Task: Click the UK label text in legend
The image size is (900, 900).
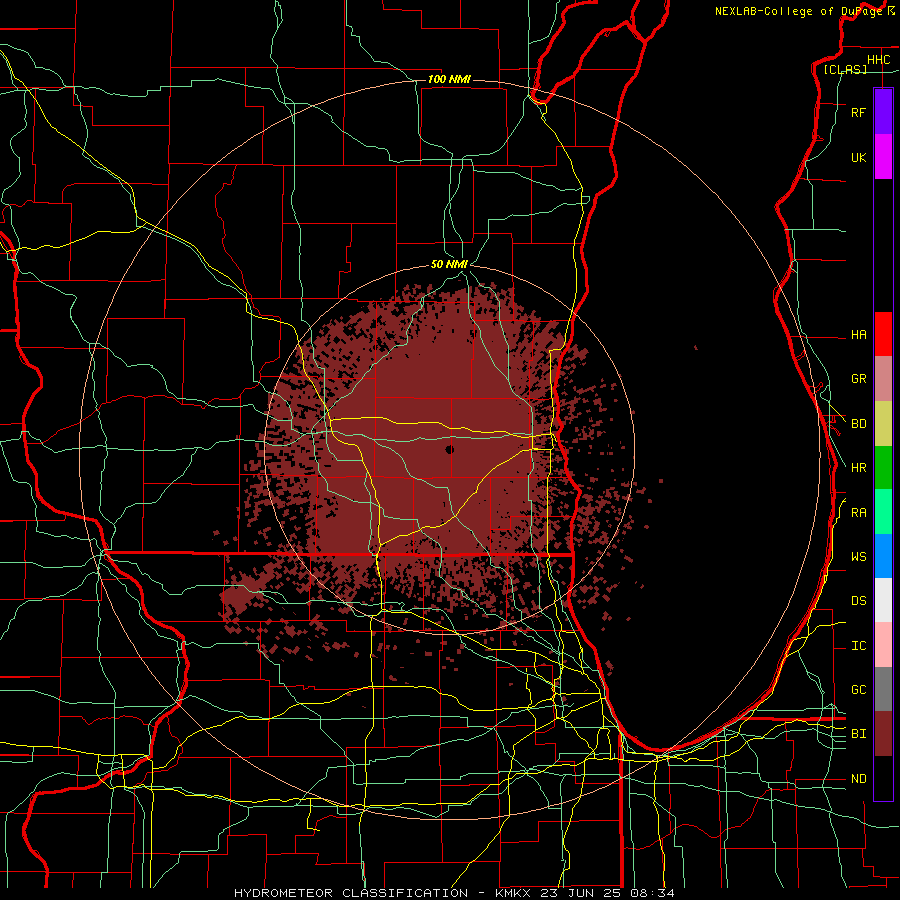Action: pyautogui.click(x=858, y=157)
